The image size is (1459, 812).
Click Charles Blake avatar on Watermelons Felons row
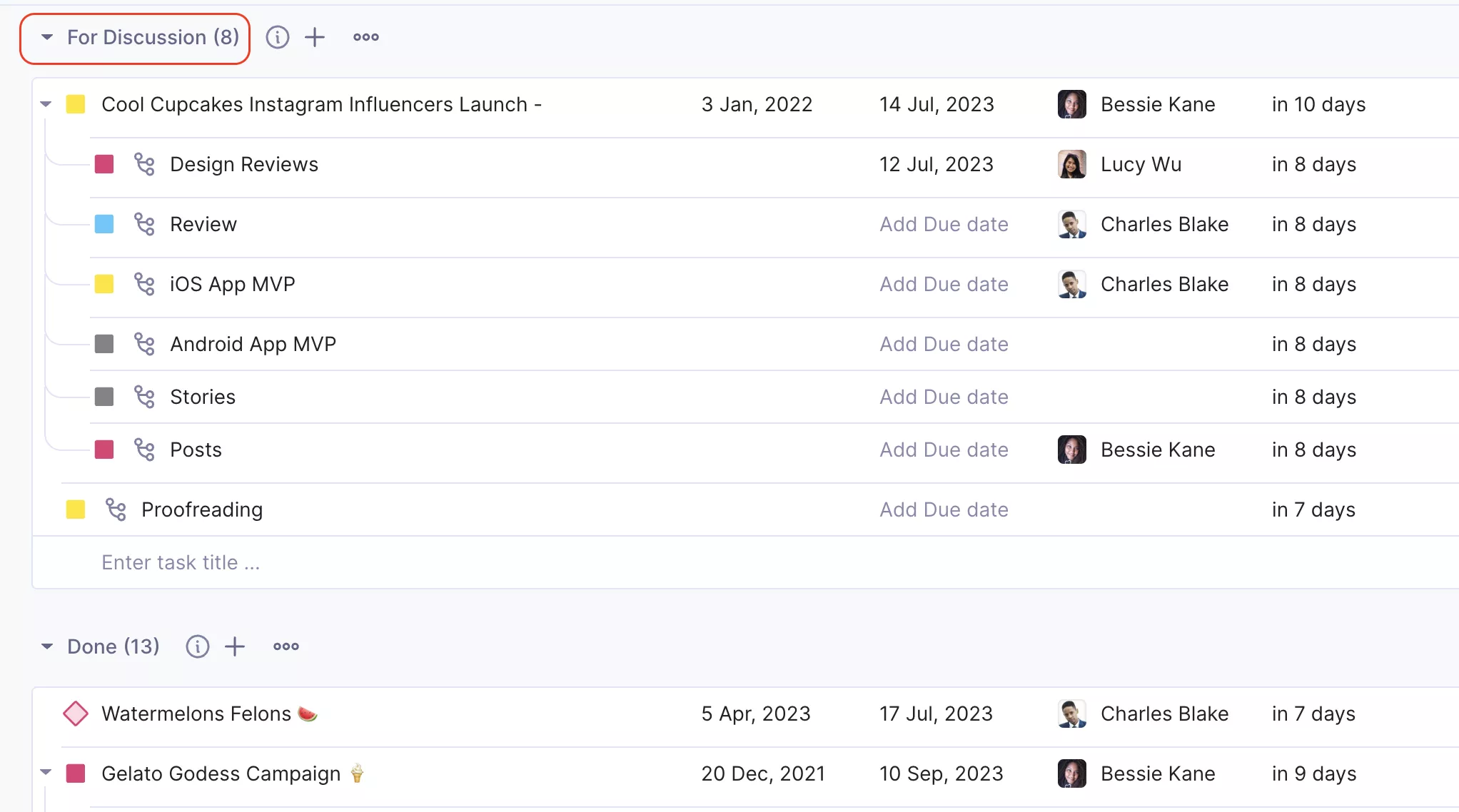[x=1072, y=714]
